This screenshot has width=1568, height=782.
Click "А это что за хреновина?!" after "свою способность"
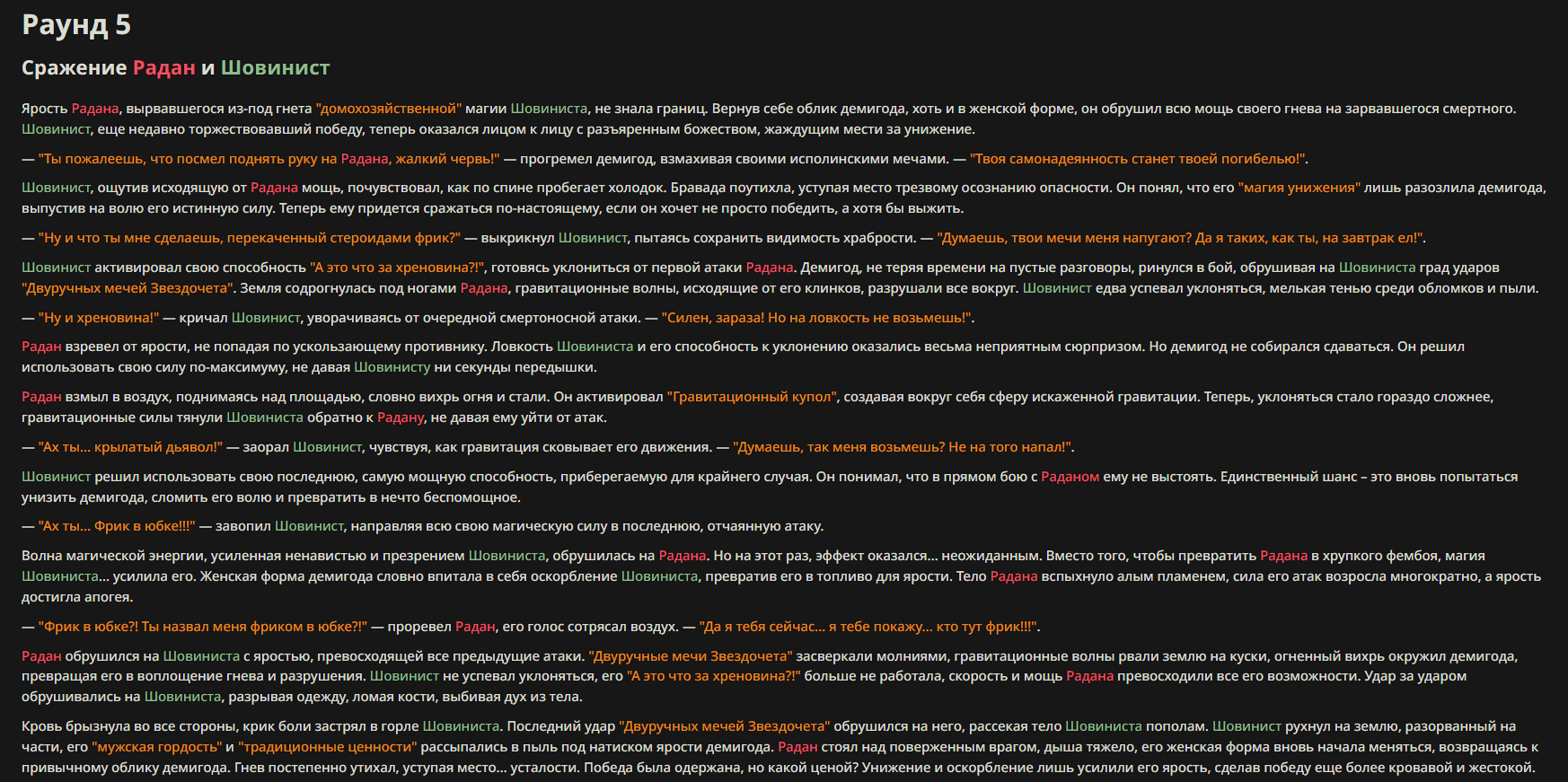398,268
